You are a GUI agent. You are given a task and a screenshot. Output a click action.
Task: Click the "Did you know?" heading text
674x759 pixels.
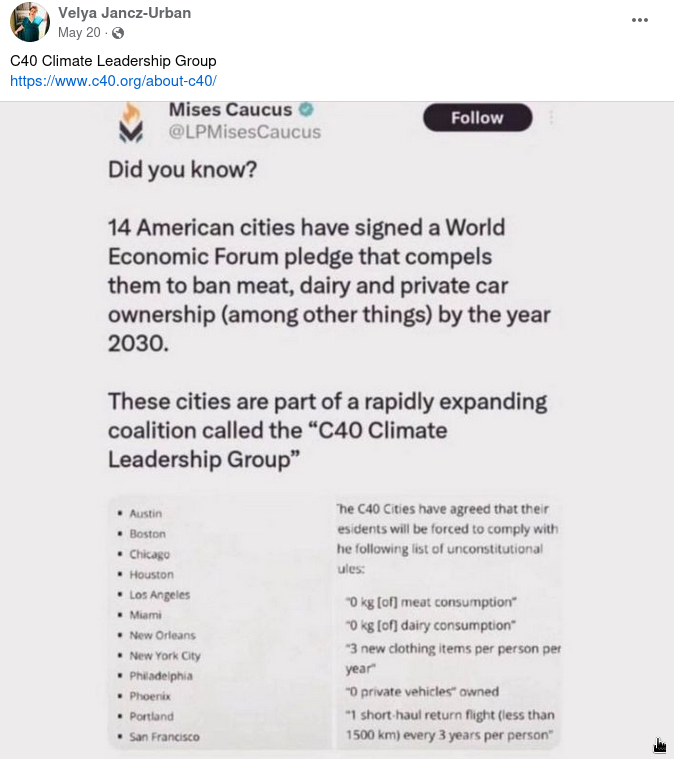183,170
